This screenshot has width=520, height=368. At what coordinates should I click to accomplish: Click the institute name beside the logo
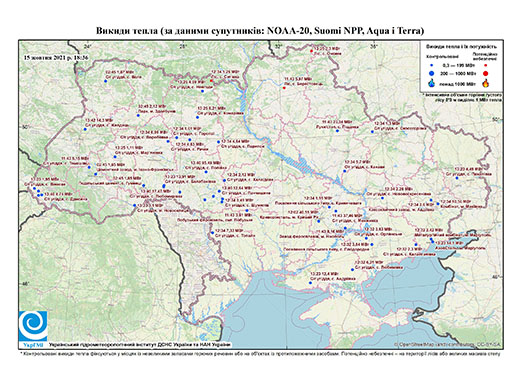pyautogui.click(x=140, y=345)
